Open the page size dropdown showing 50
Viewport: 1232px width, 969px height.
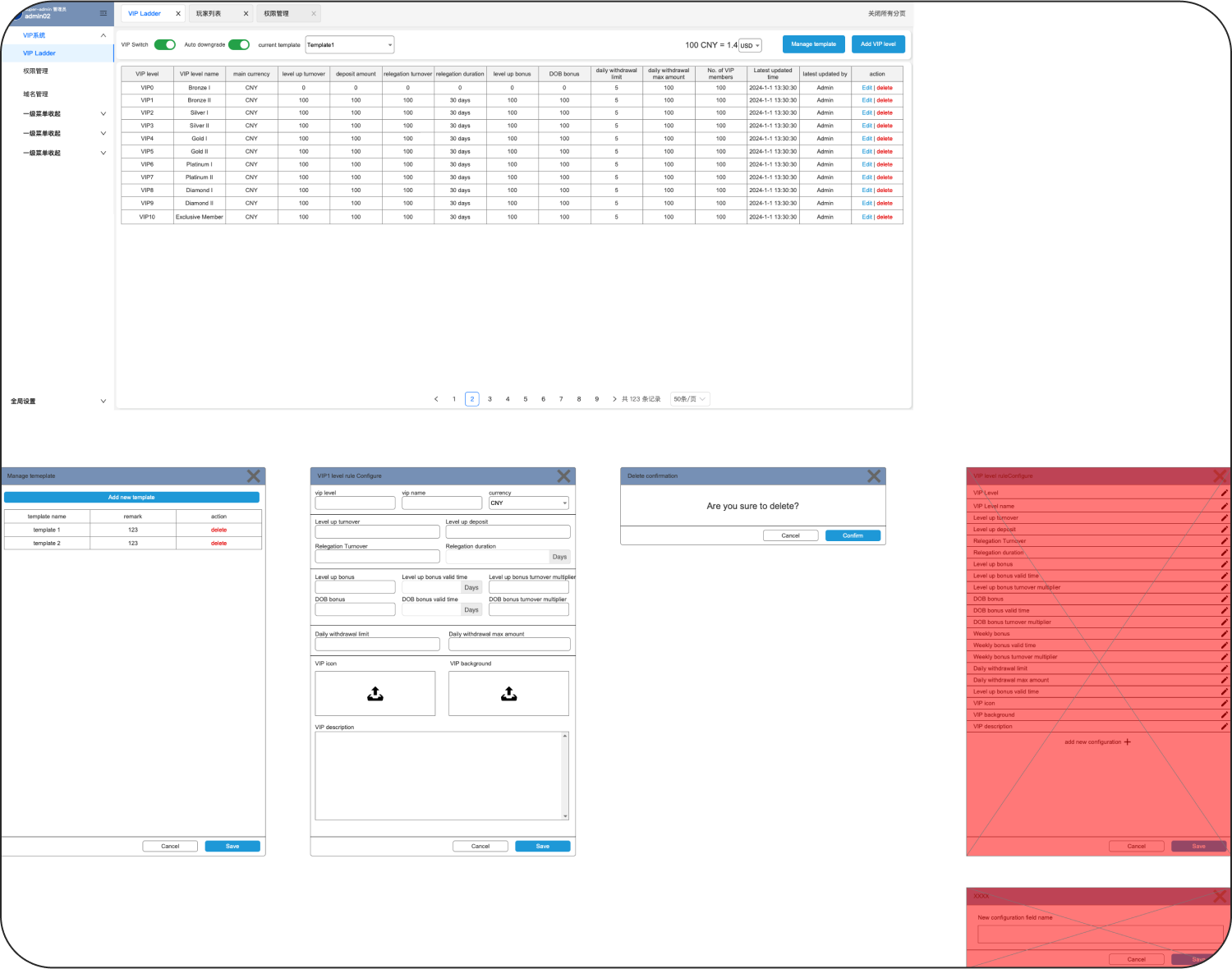[690, 399]
